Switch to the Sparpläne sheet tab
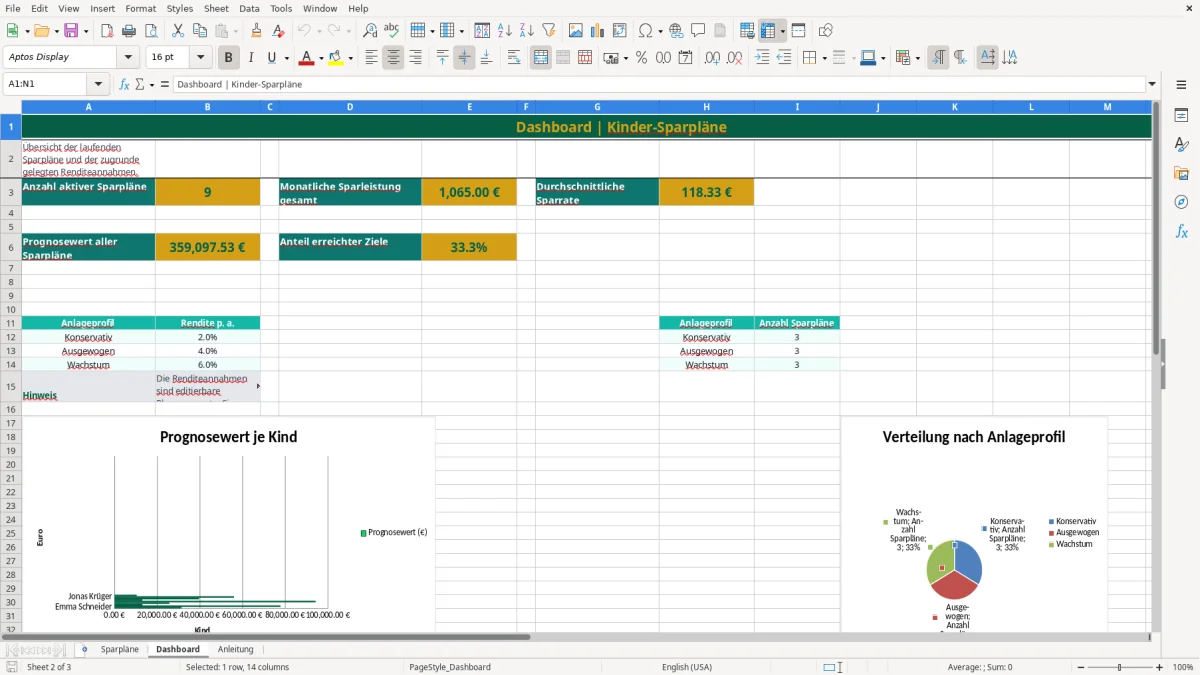 point(120,649)
